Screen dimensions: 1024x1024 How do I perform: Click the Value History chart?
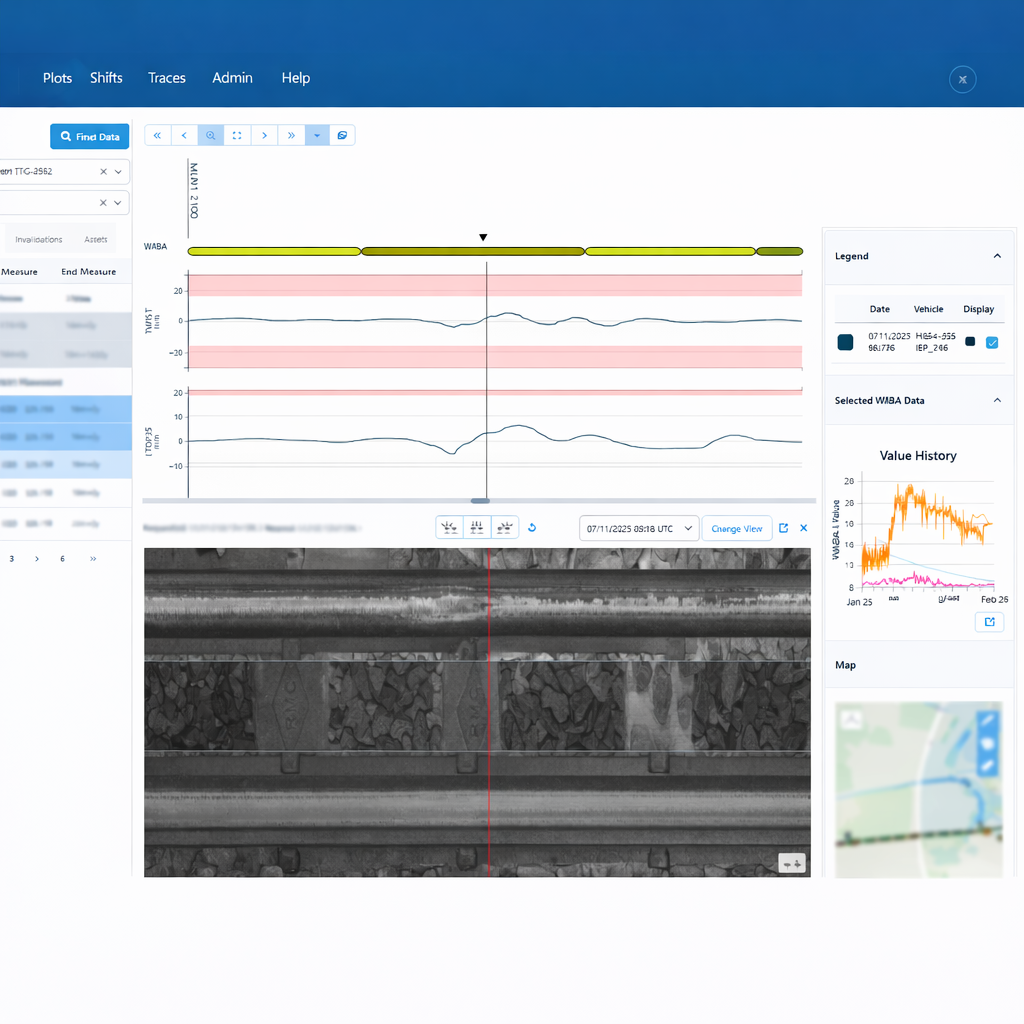tap(920, 530)
